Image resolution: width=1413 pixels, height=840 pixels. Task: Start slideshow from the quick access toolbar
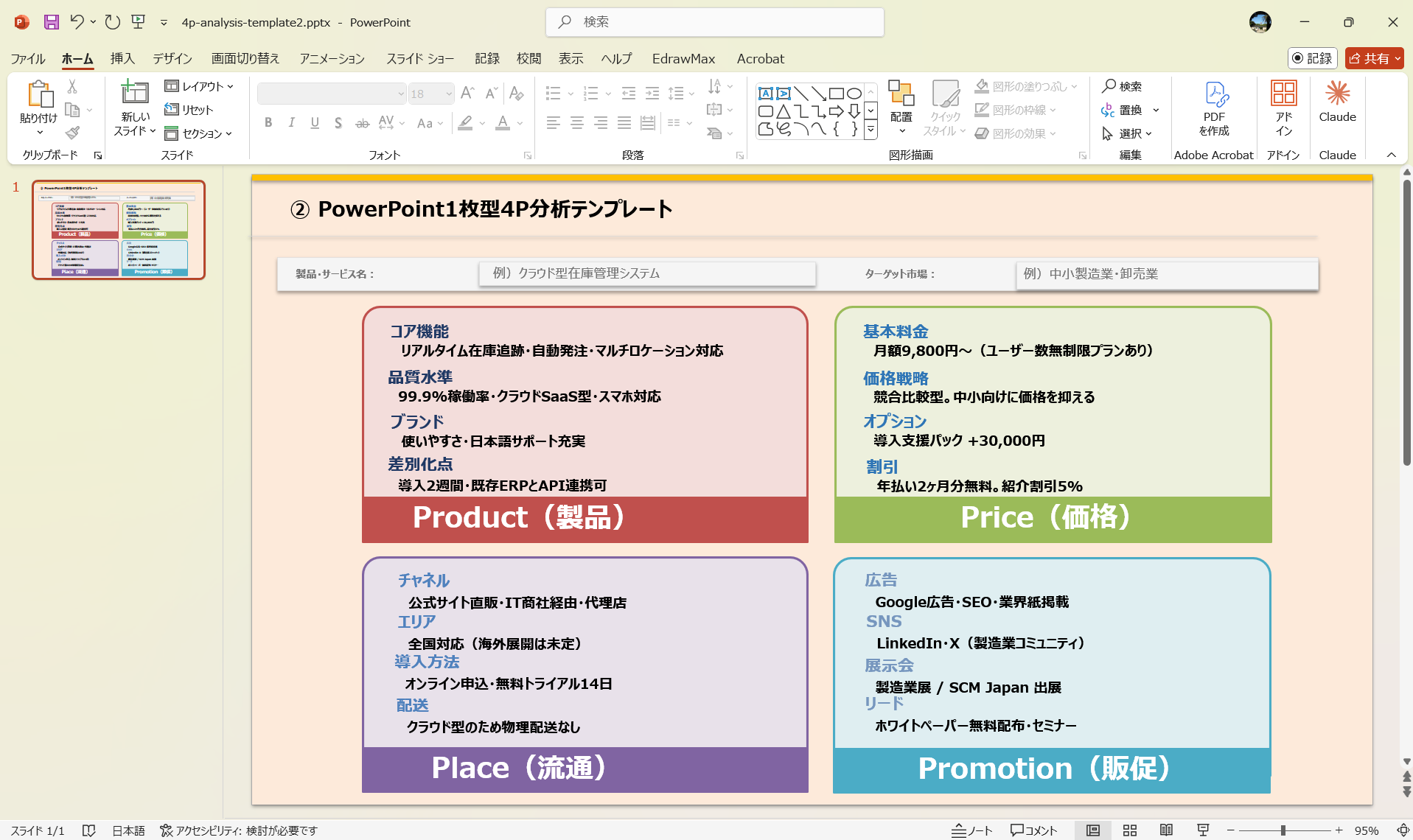(x=138, y=22)
